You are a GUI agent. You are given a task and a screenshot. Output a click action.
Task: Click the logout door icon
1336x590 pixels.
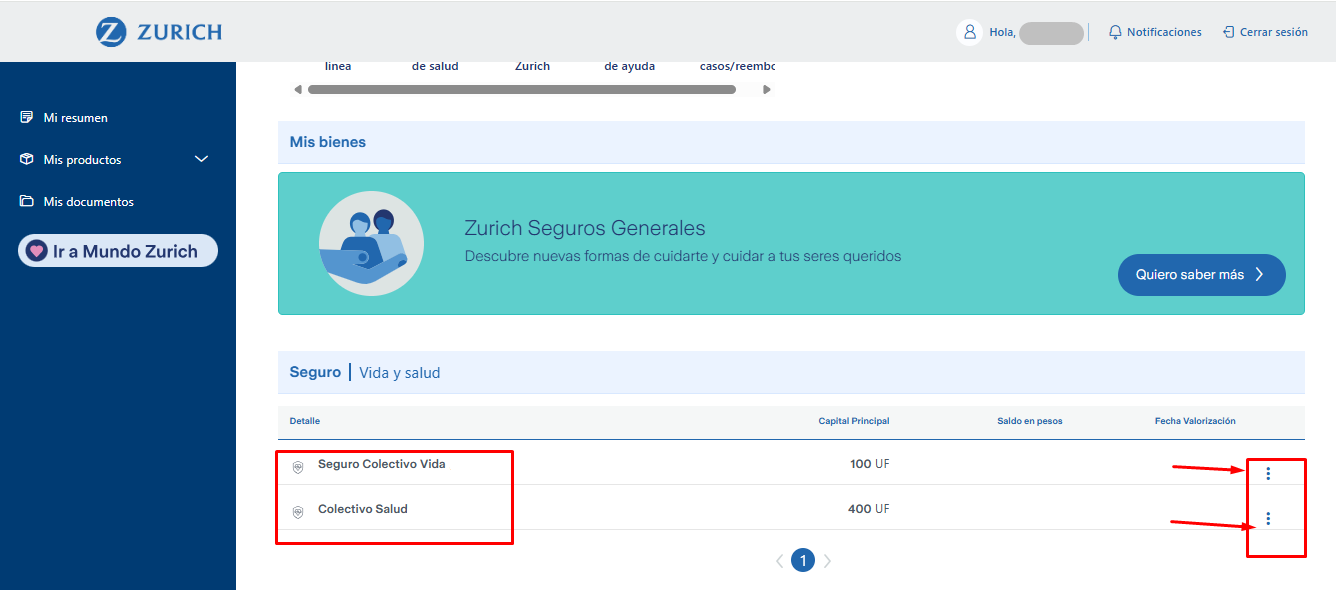tap(1229, 33)
